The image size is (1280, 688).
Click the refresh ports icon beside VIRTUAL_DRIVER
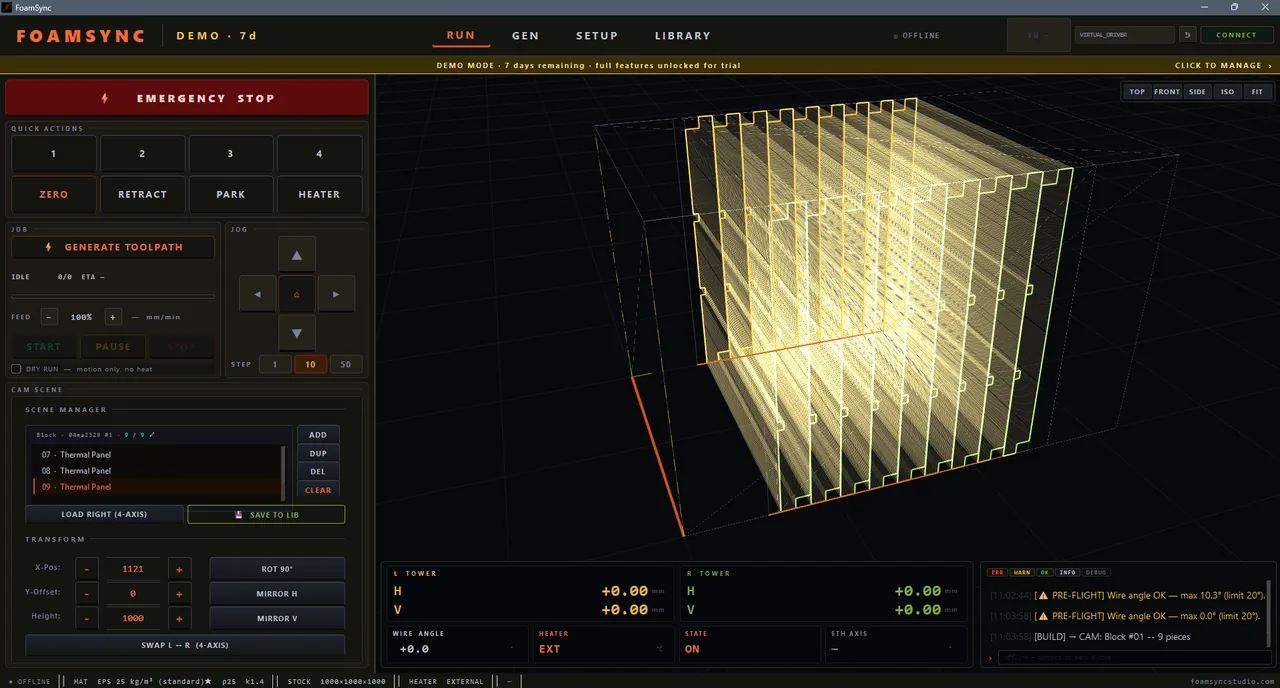tap(1187, 35)
